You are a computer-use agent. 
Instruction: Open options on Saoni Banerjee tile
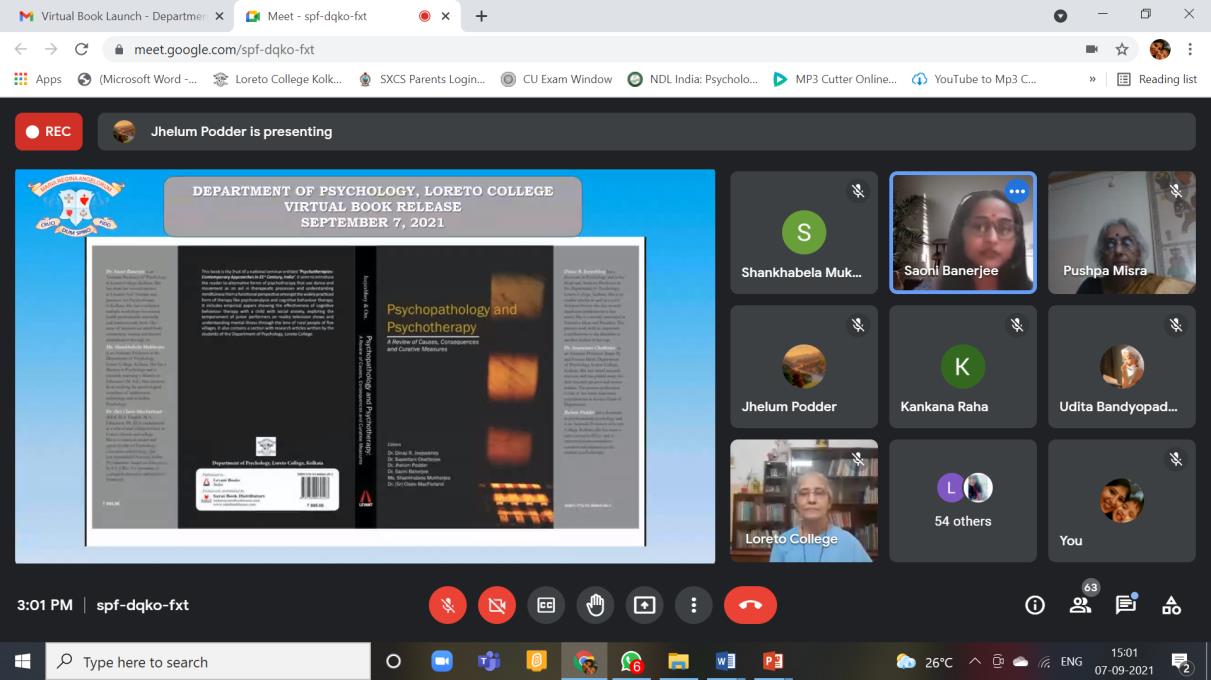pos(1017,191)
